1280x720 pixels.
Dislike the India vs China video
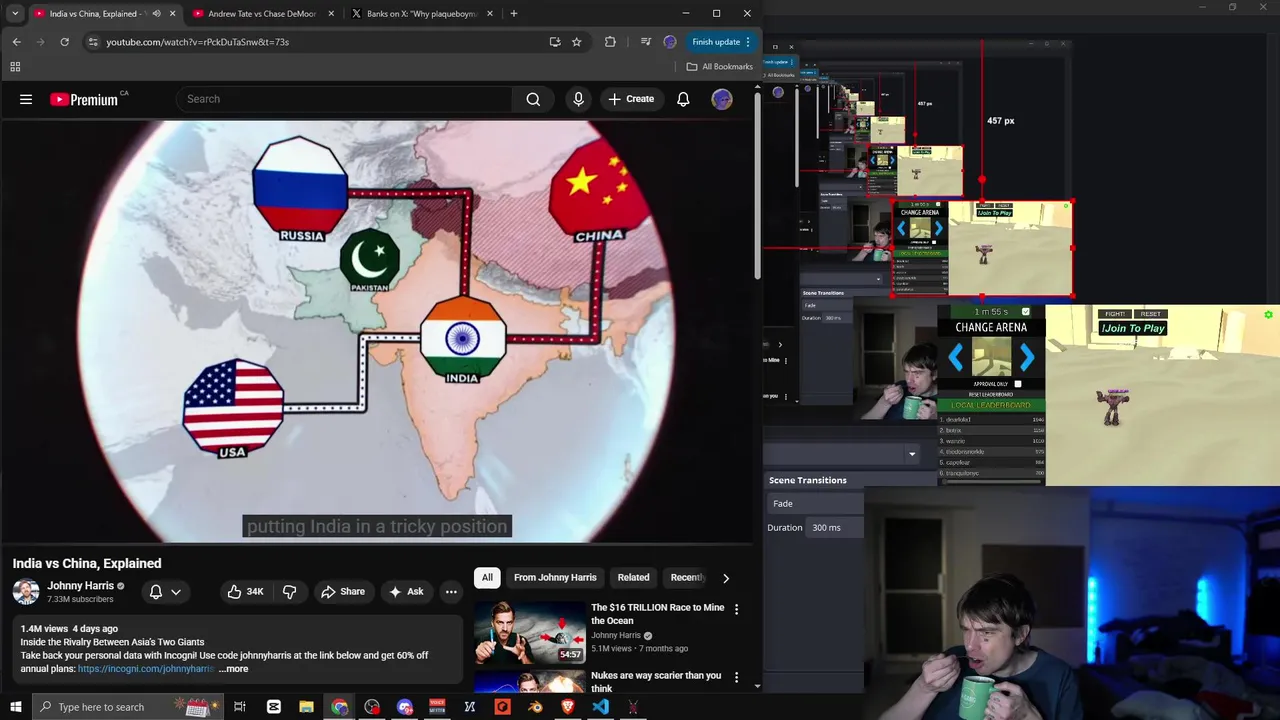pyautogui.click(x=290, y=591)
